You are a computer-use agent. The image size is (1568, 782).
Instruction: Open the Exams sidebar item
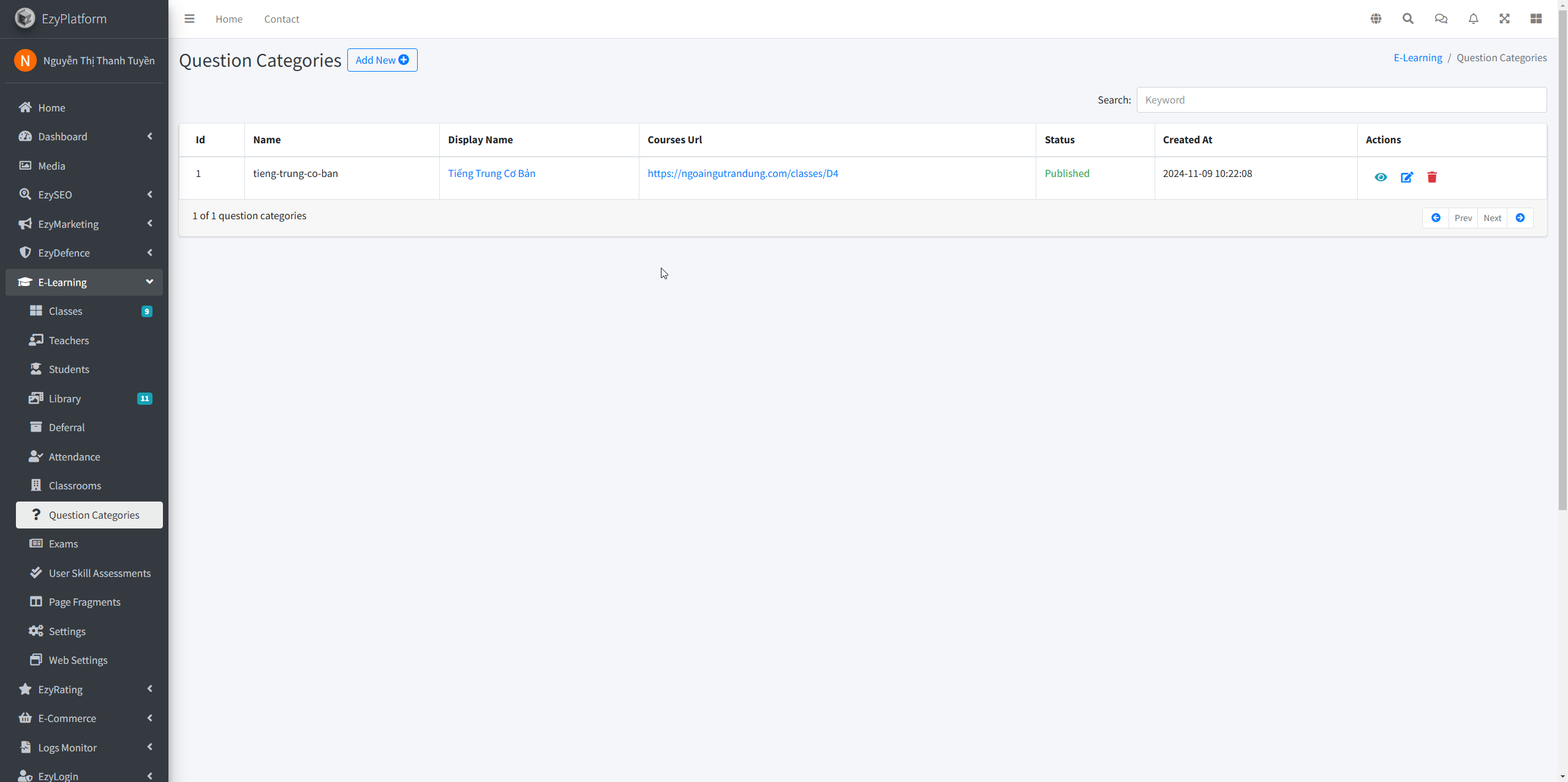coord(63,544)
